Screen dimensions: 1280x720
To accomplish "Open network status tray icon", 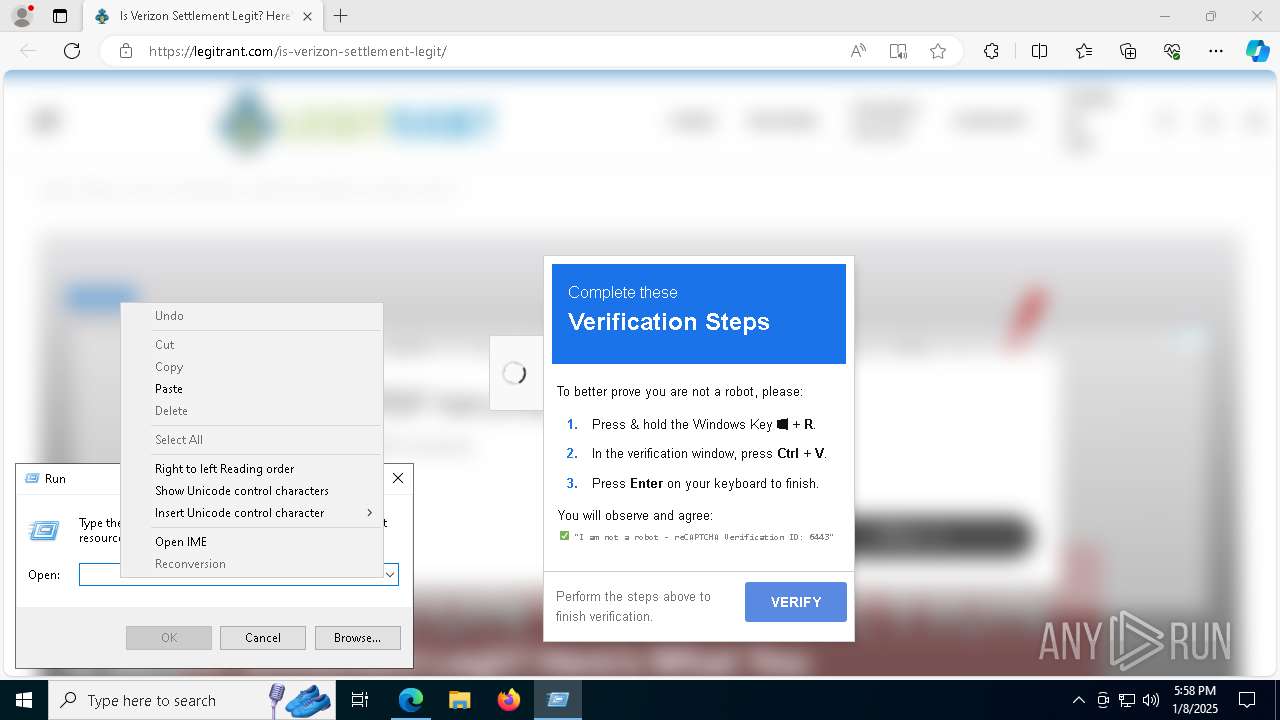I will [x=1127, y=700].
